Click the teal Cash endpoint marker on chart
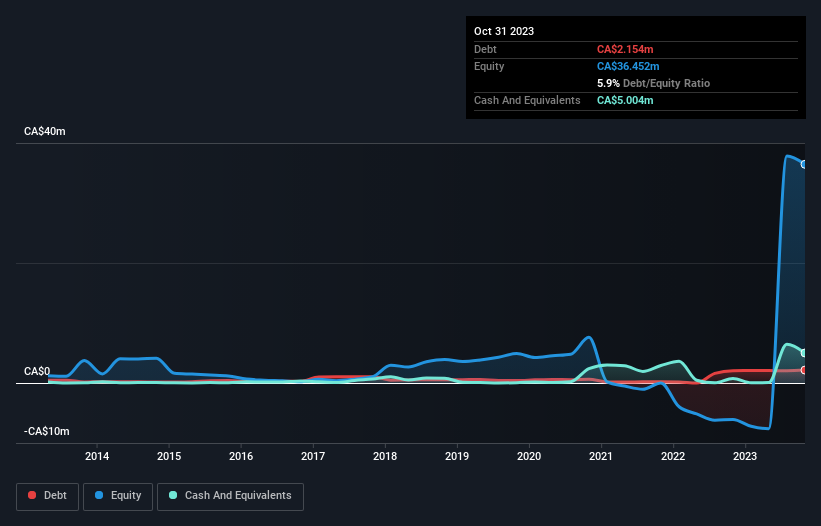Viewport: 821px width, 526px height. pos(804,353)
